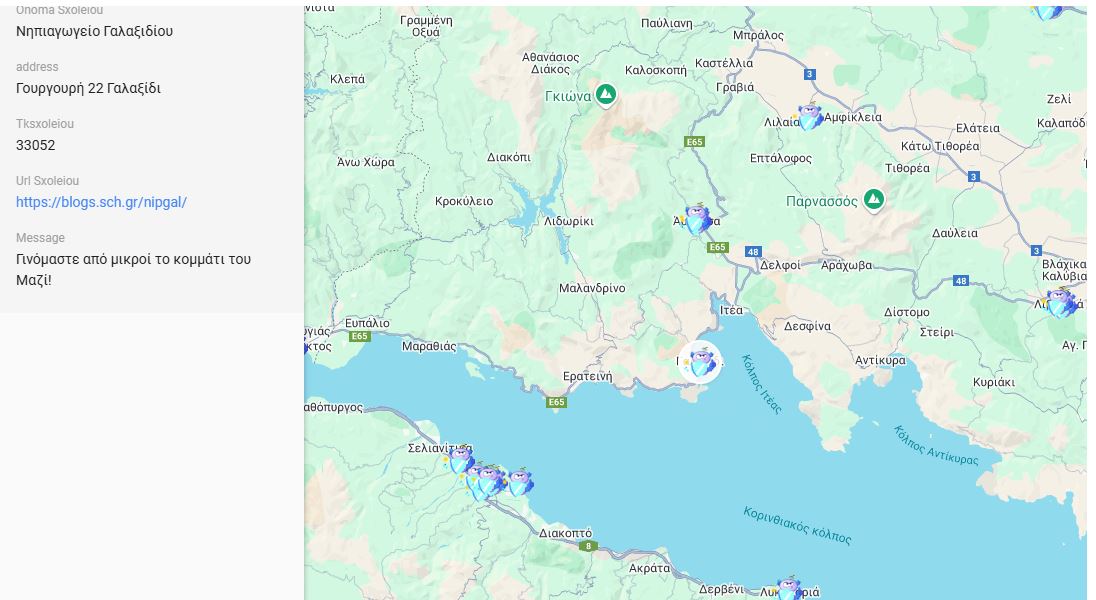
Task: Click the Δελφοί place label
Action: (780, 266)
